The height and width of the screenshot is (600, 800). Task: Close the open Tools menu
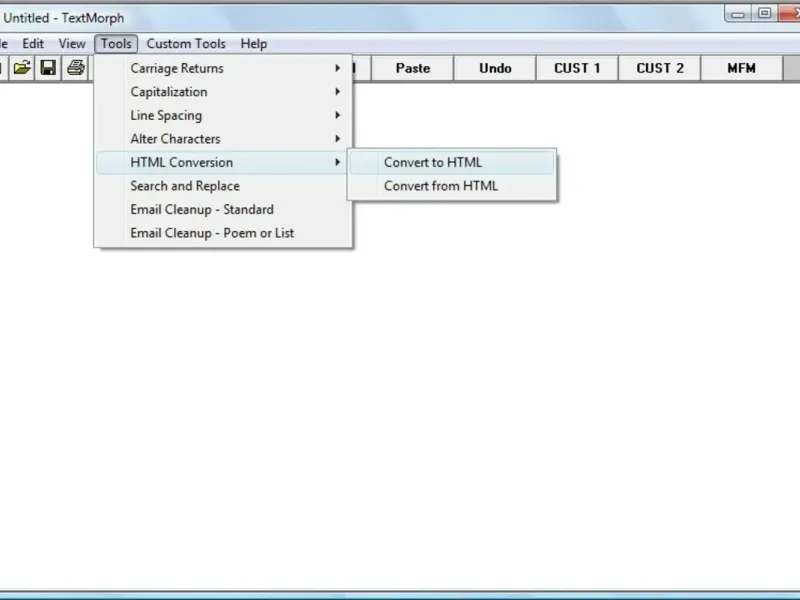[x=116, y=44]
